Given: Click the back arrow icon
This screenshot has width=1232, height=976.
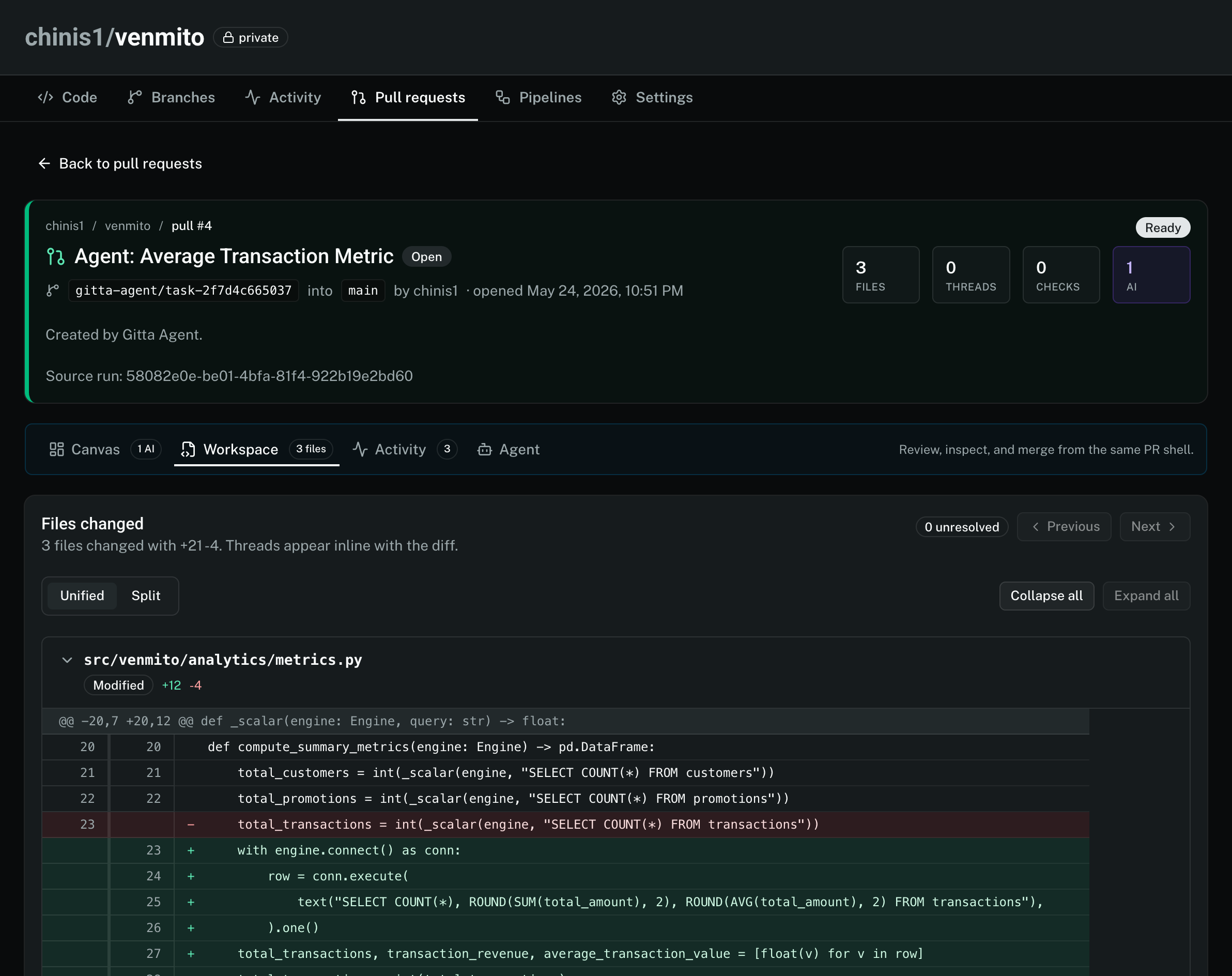Looking at the screenshot, I should [x=44, y=163].
